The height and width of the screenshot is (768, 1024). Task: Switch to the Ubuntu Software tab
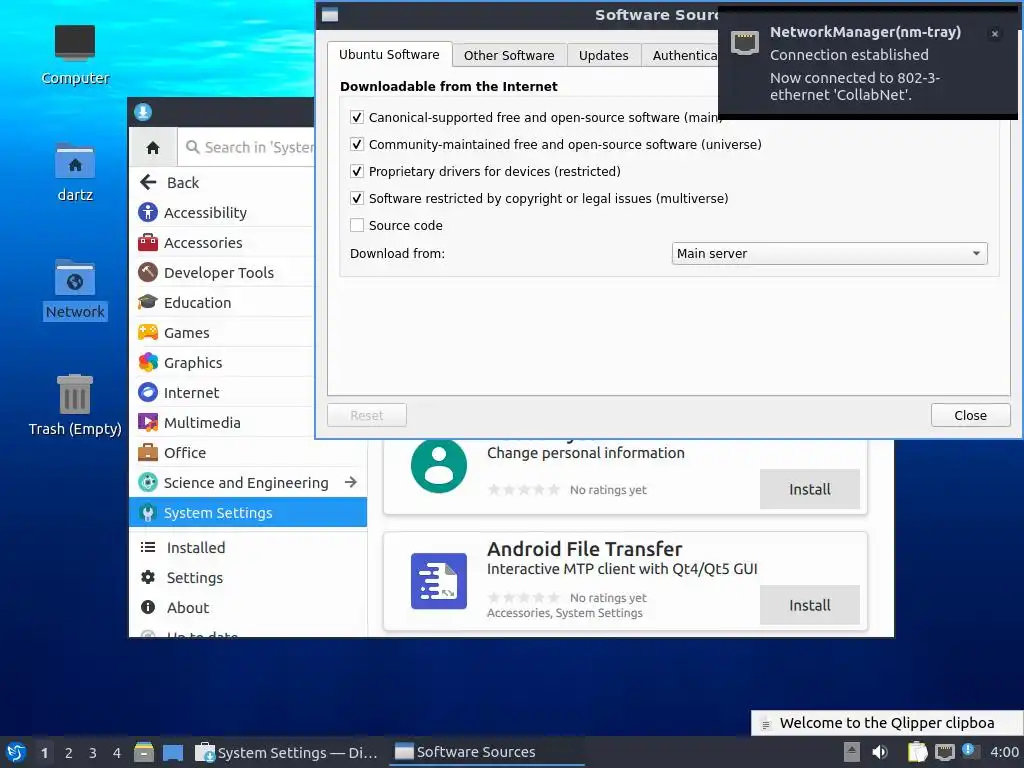tap(389, 55)
